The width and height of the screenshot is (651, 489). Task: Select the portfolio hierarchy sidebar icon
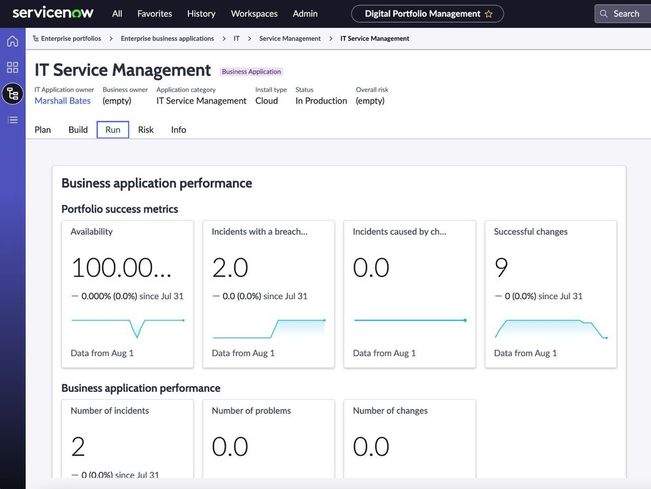point(12,93)
